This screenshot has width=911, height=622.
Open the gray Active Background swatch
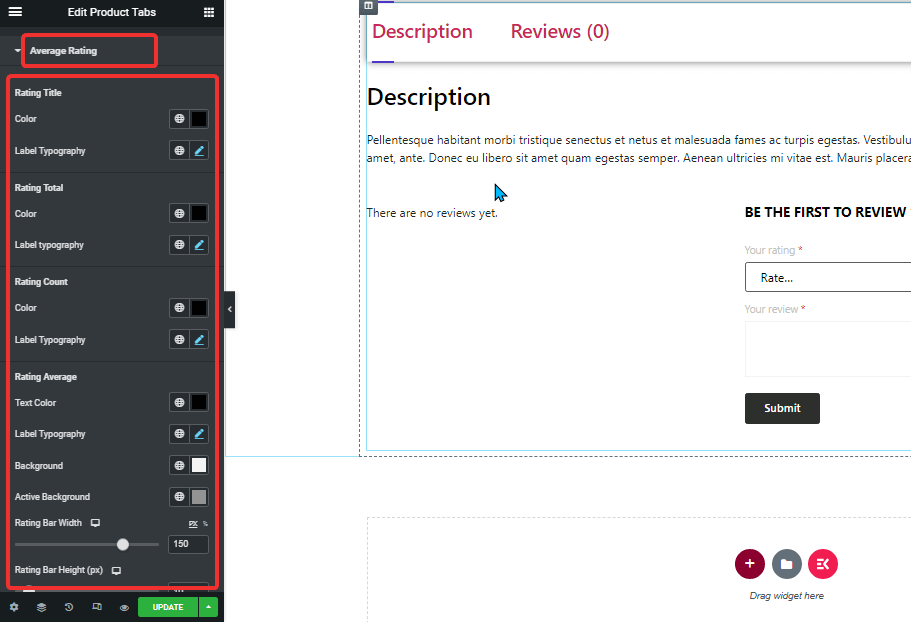click(x=199, y=497)
